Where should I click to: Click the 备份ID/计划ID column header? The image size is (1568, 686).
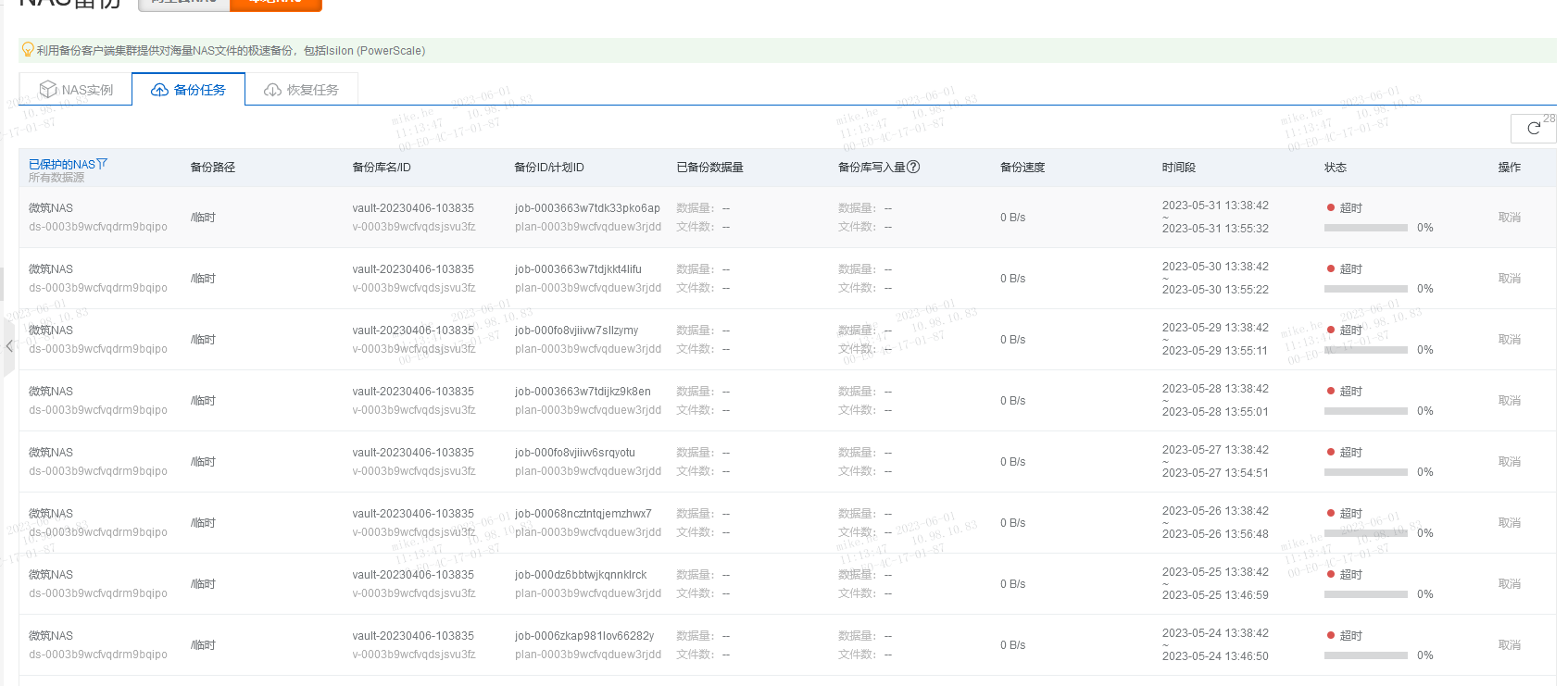549,168
